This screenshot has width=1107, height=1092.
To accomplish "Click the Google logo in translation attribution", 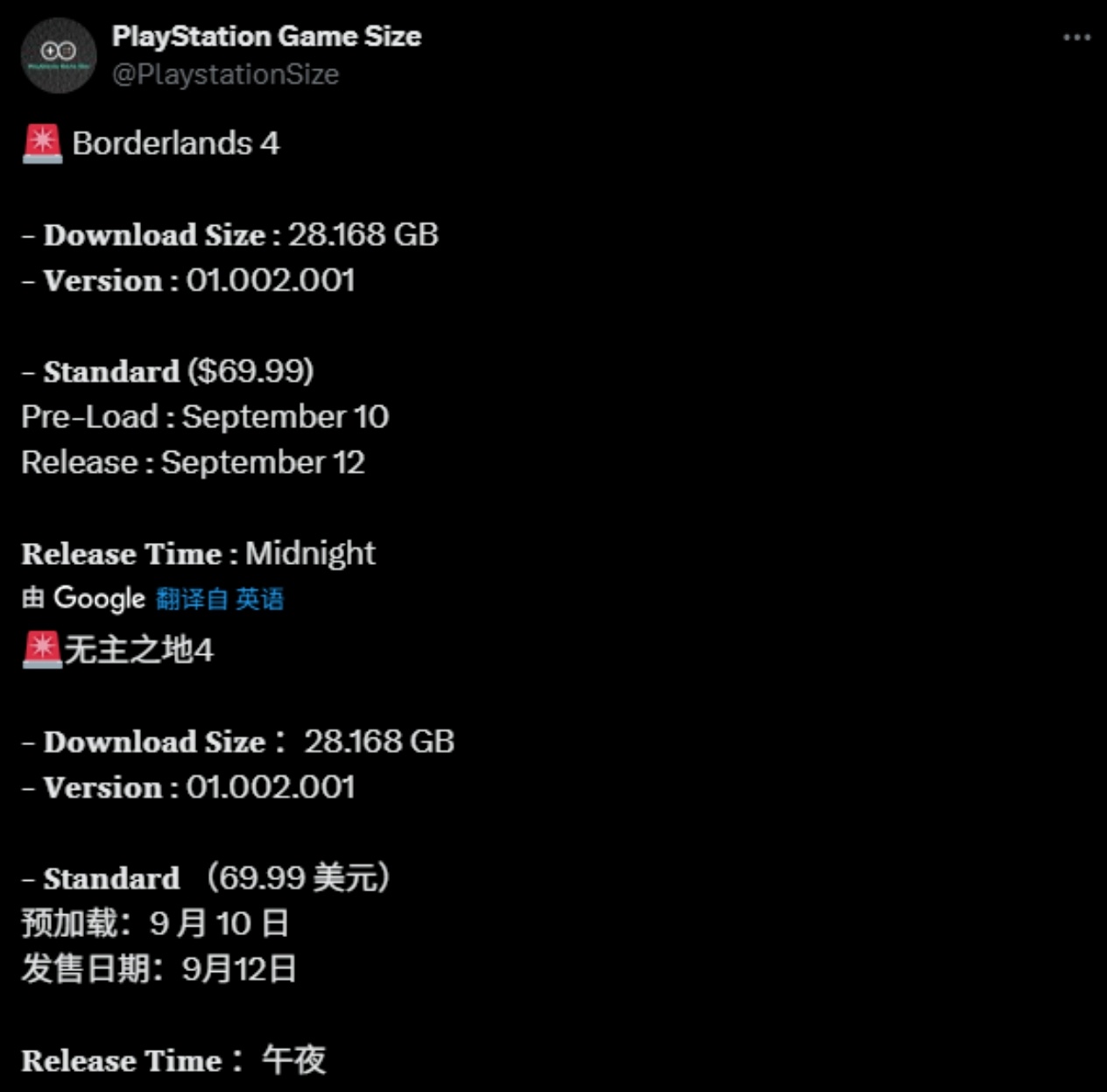I will coord(99,599).
